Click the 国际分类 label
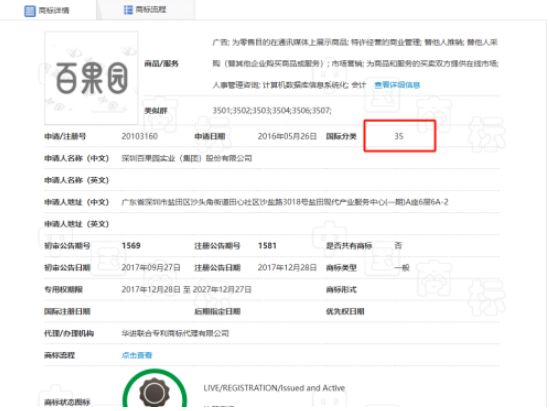 coord(341,136)
